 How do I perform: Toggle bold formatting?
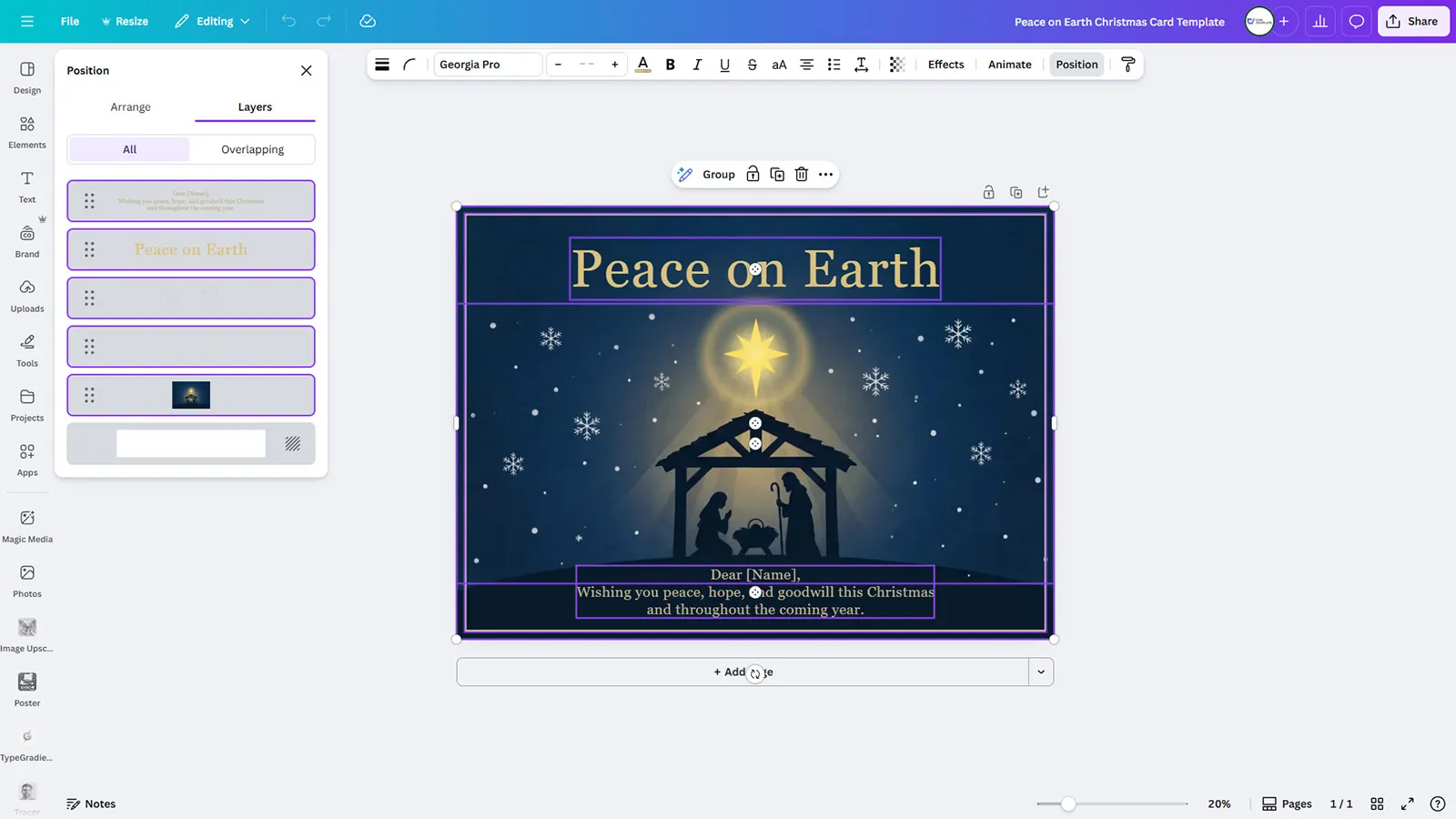[x=671, y=65]
